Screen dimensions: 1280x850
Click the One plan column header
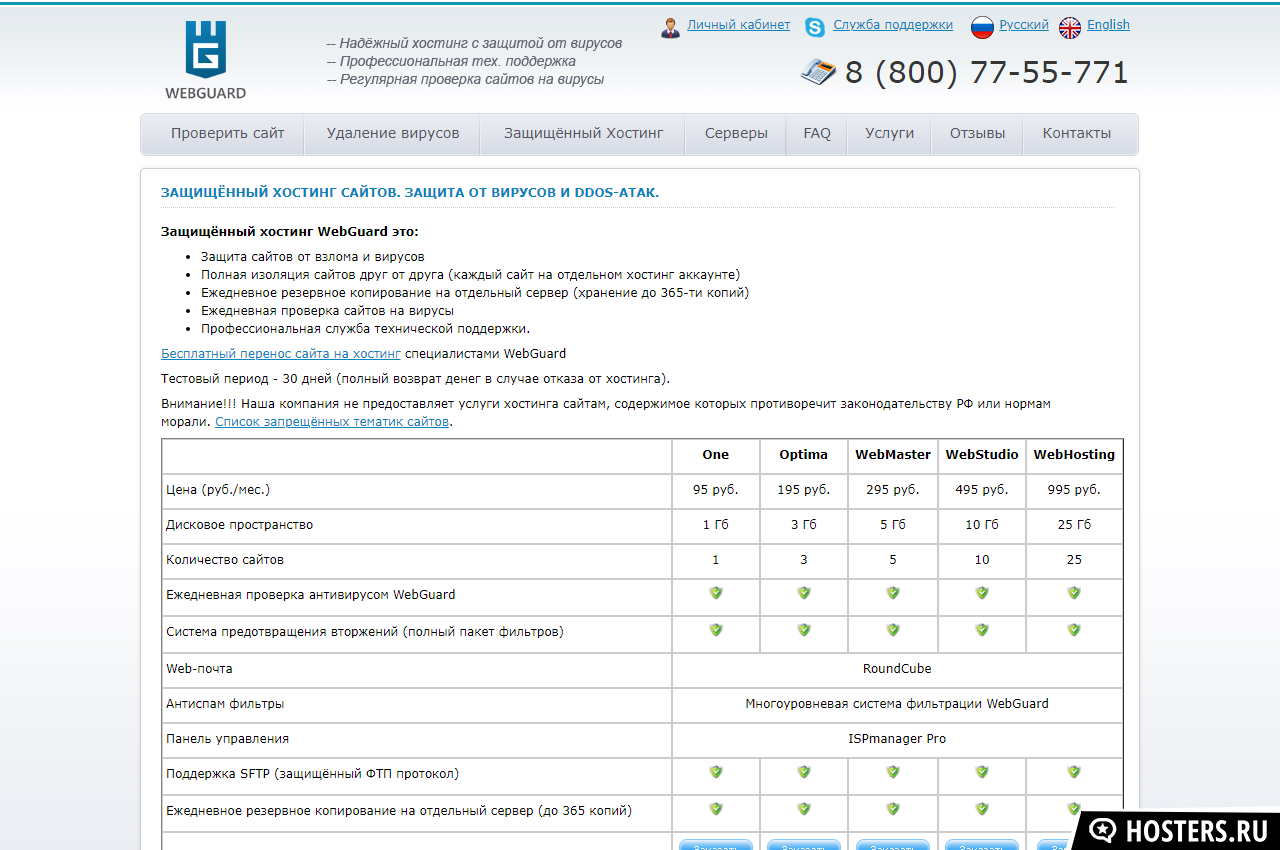pyautogui.click(x=716, y=455)
